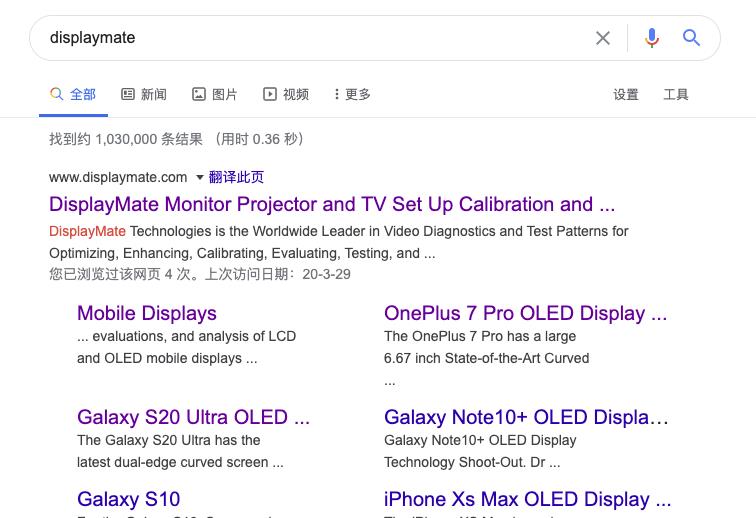Click snippet 'and OLED mobile displays ...'
756x518 pixels.
tap(167, 358)
